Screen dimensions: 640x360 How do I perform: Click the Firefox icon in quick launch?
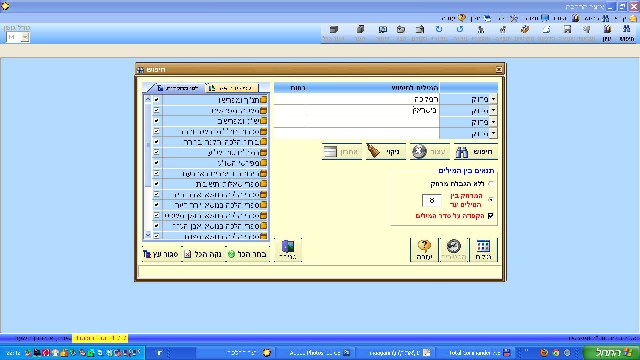[544, 353]
